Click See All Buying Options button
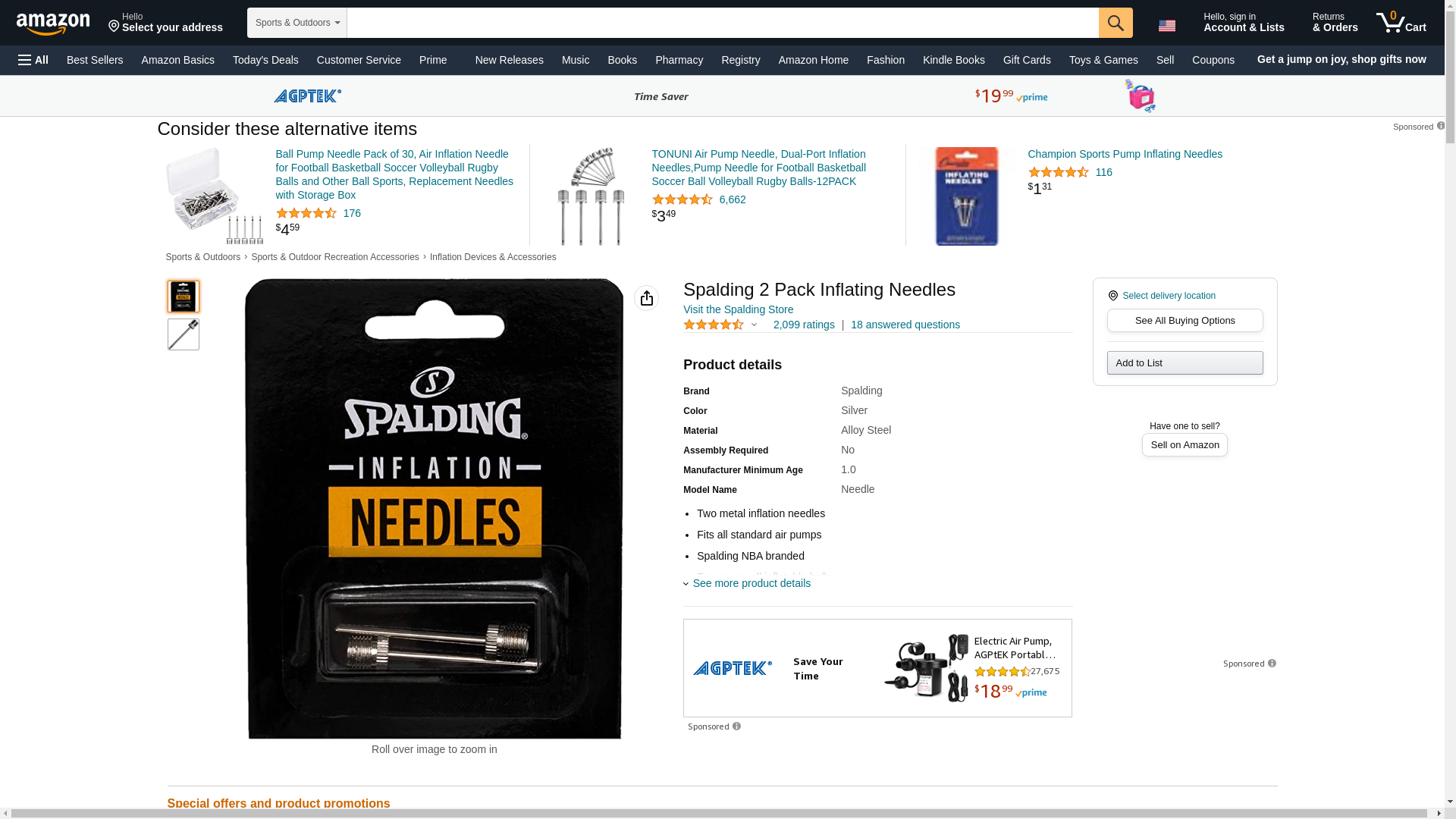This screenshot has height=819, width=1456. click(1185, 321)
